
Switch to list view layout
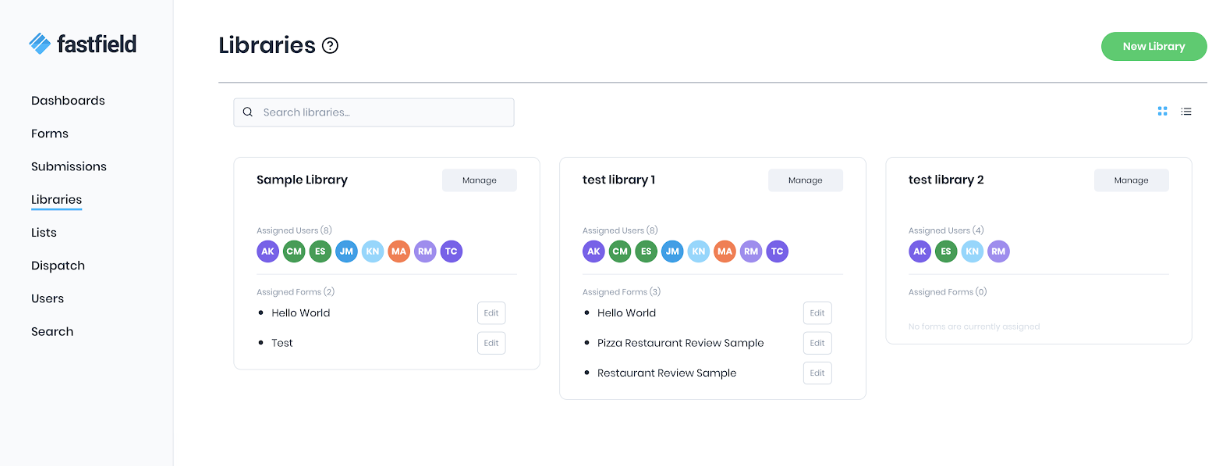click(1186, 111)
